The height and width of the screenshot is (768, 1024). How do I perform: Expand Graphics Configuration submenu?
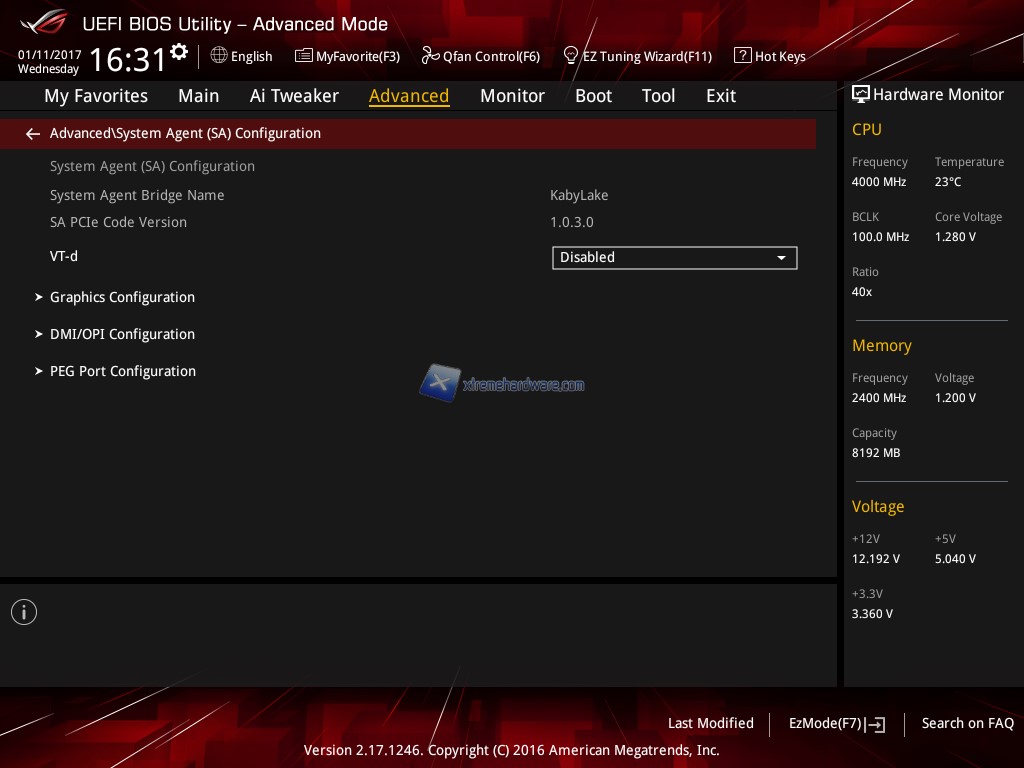(122, 297)
